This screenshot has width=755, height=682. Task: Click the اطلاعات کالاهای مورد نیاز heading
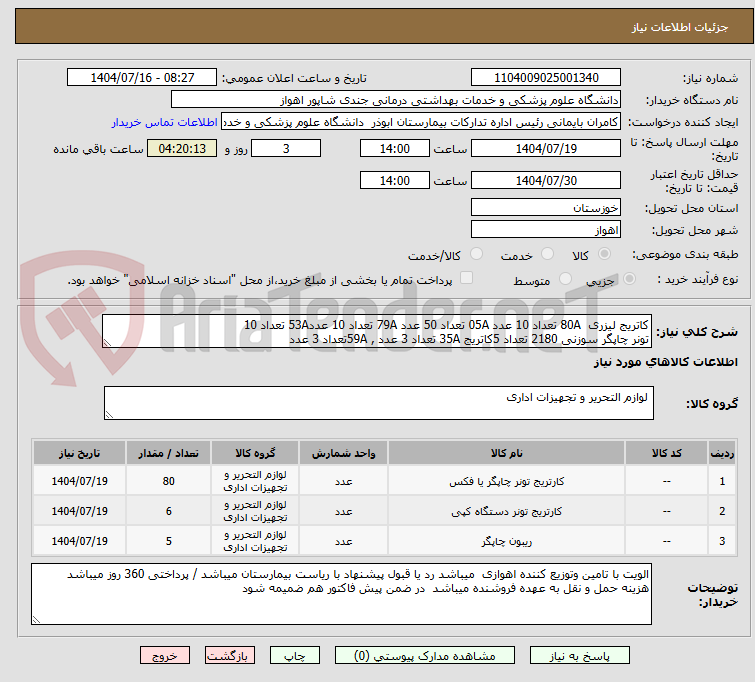665,362
